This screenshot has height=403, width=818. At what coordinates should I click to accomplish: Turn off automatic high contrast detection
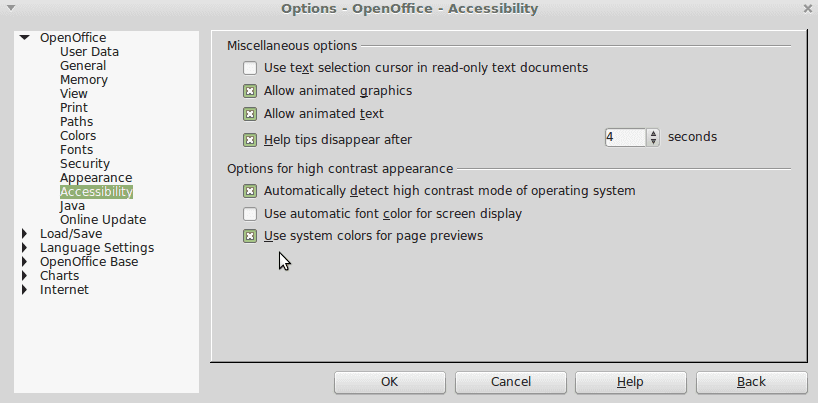[x=250, y=191]
